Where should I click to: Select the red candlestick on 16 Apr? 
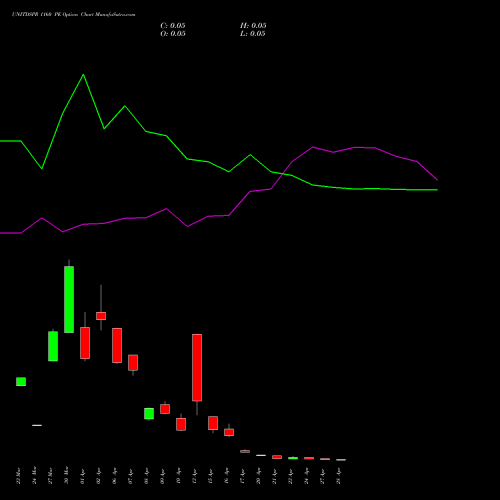tap(229, 432)
